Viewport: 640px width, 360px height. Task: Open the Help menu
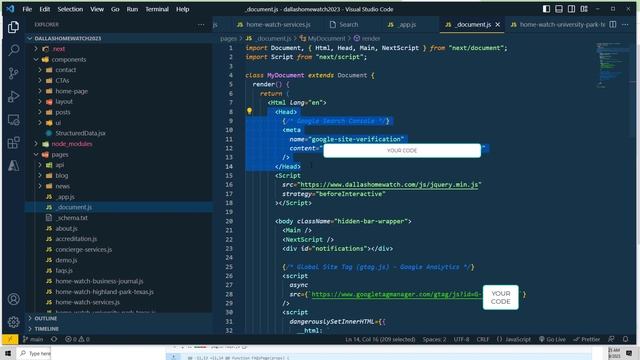tap(182, 9)
